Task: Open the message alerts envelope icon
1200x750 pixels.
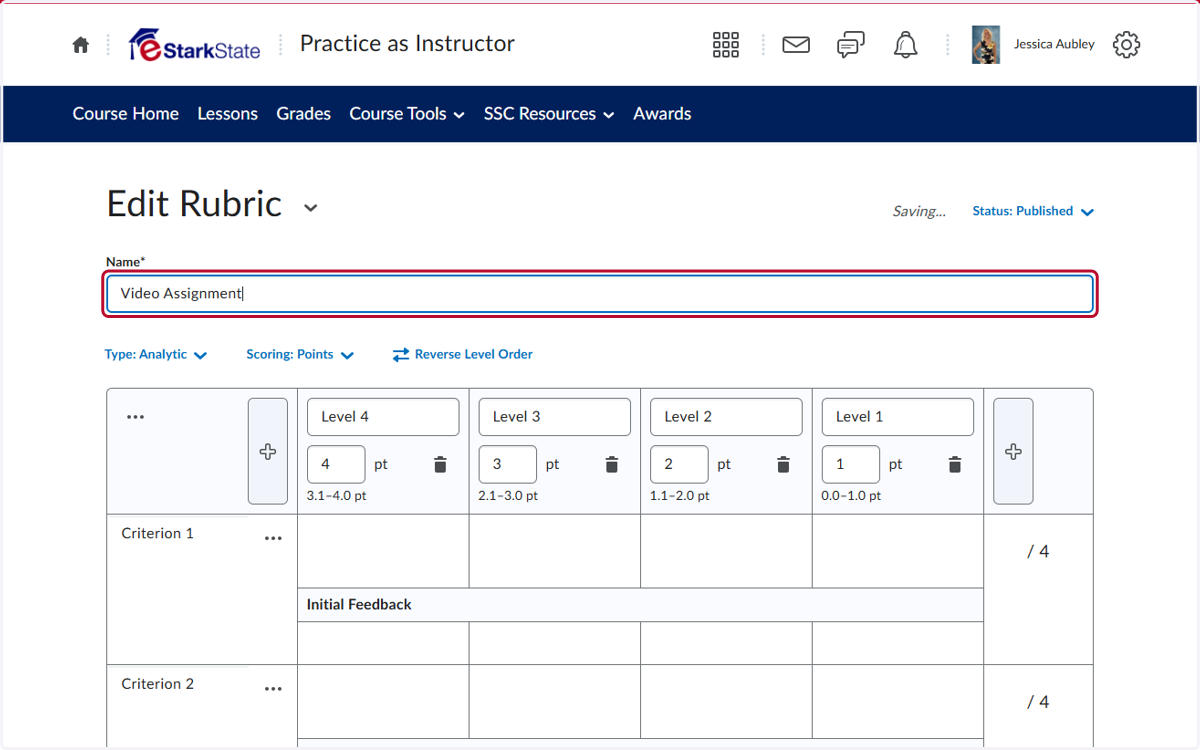Action: (796, 45)
